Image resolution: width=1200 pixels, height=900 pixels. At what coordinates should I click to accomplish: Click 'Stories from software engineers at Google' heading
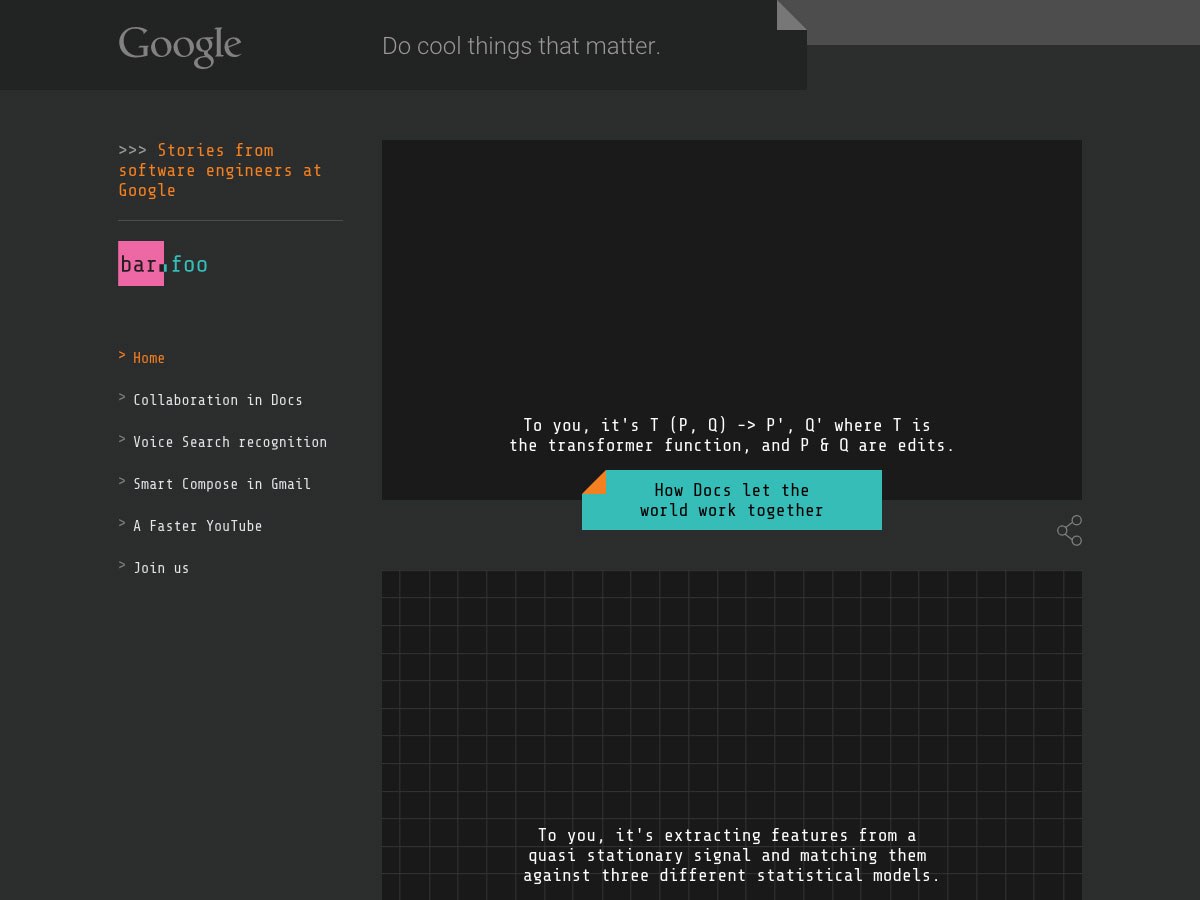(x=220, y=170)
